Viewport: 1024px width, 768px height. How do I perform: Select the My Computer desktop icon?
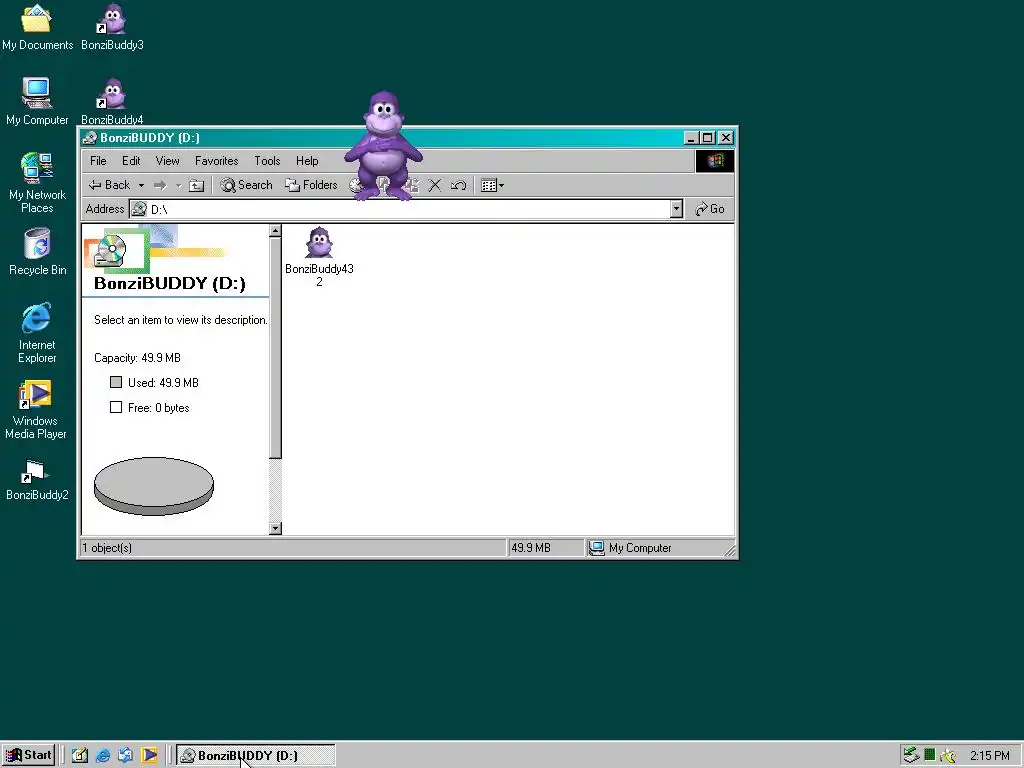37,101
